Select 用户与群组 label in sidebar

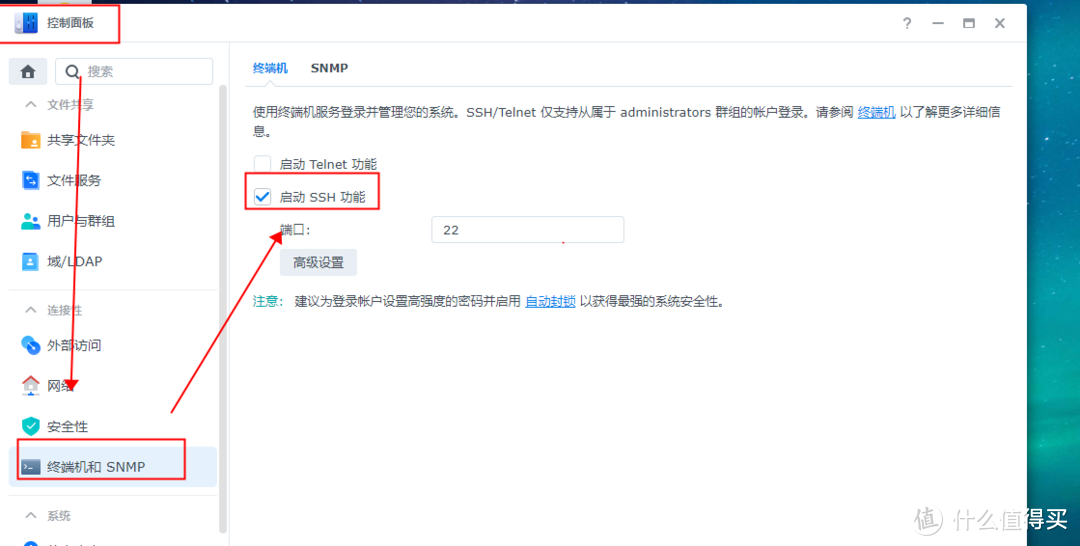click(x=81, y=222)
